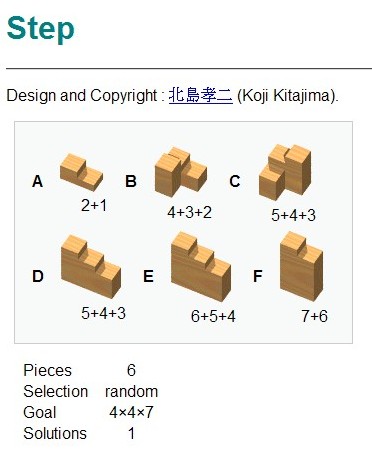Click the letter E label
Viewport: 372px width, 455px height.
pos(148,276)
